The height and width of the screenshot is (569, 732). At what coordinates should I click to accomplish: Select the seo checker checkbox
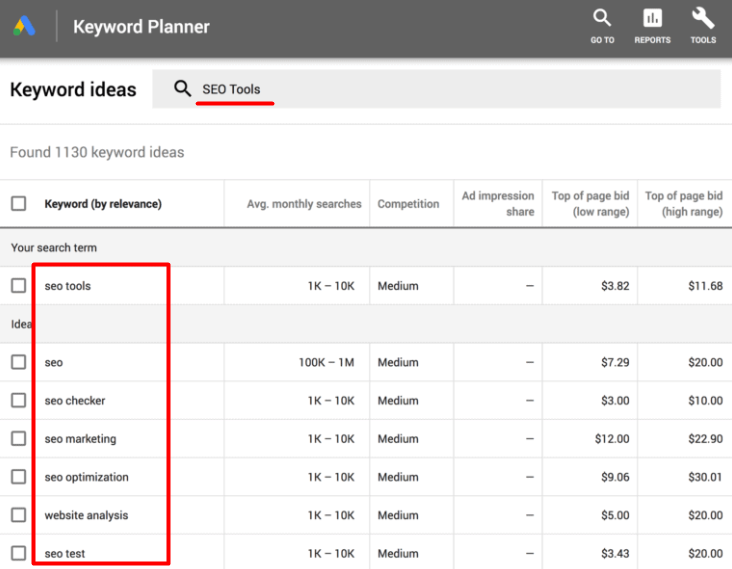coord(18,400)
